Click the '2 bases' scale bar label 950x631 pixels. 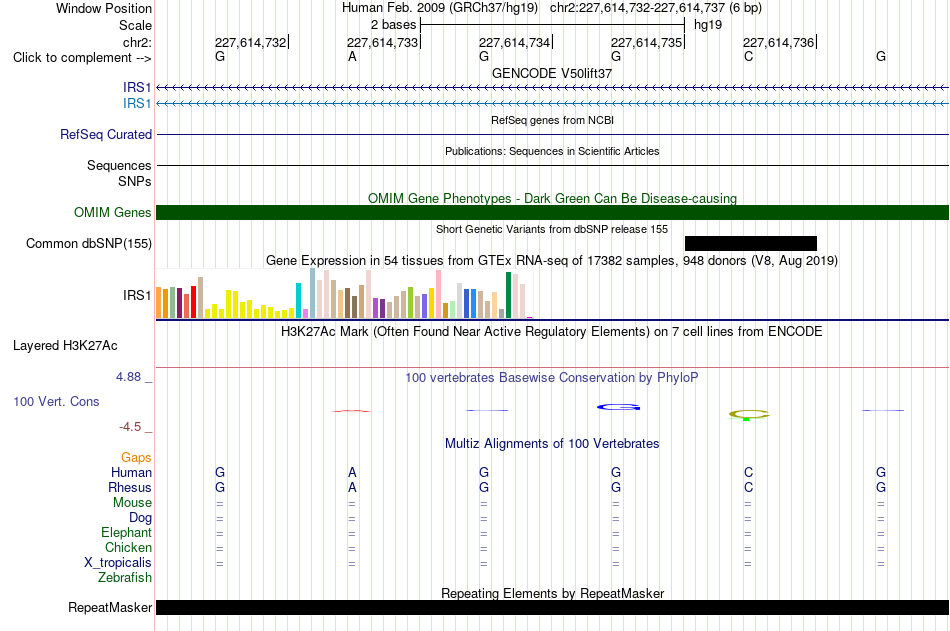(x=394, y=25)
